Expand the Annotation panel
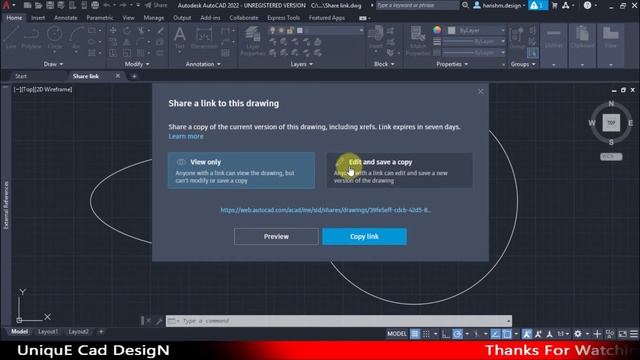The width and height of the screenshot is (640, 360). pyautogui.click(x=203, y=64)
